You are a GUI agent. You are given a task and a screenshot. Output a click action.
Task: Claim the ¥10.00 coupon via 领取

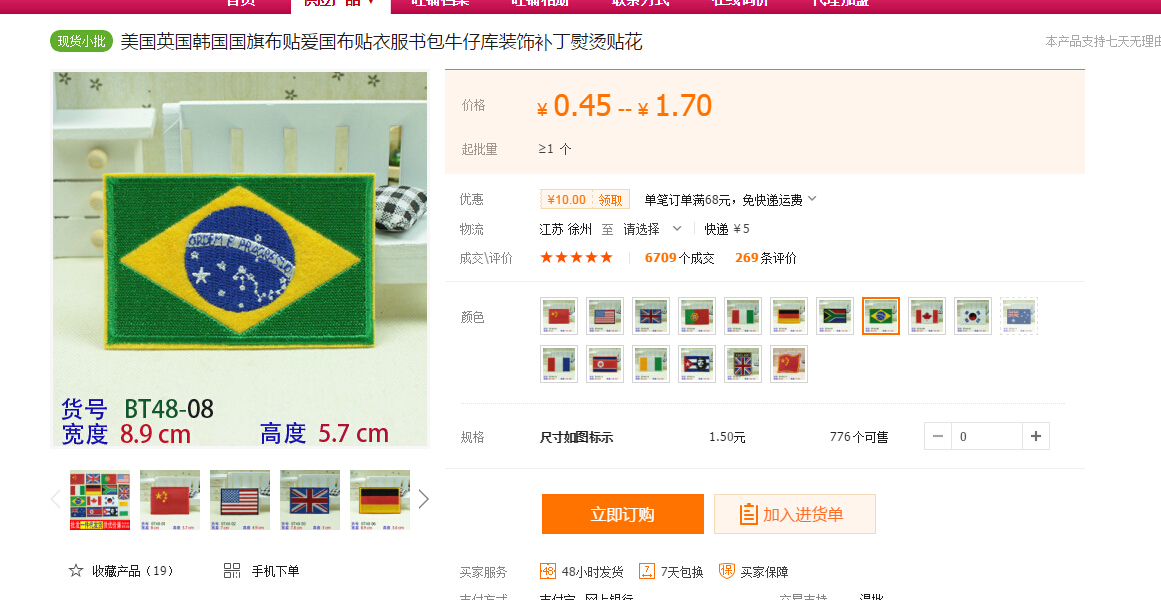pyautogui.click(x=611, y=199)
